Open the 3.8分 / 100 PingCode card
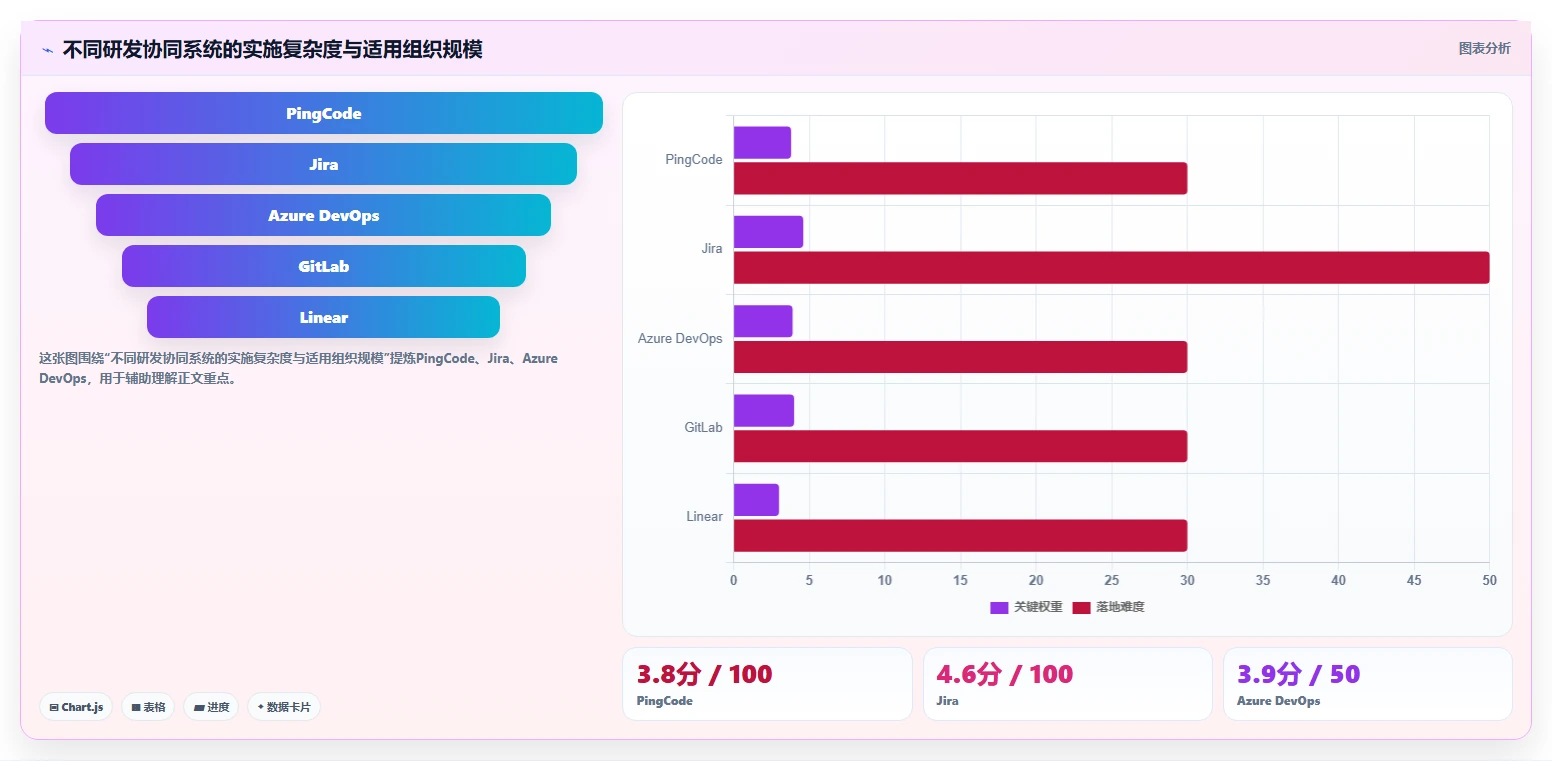The width and height of the screenshot is (1552, 761). click(767, 684)
